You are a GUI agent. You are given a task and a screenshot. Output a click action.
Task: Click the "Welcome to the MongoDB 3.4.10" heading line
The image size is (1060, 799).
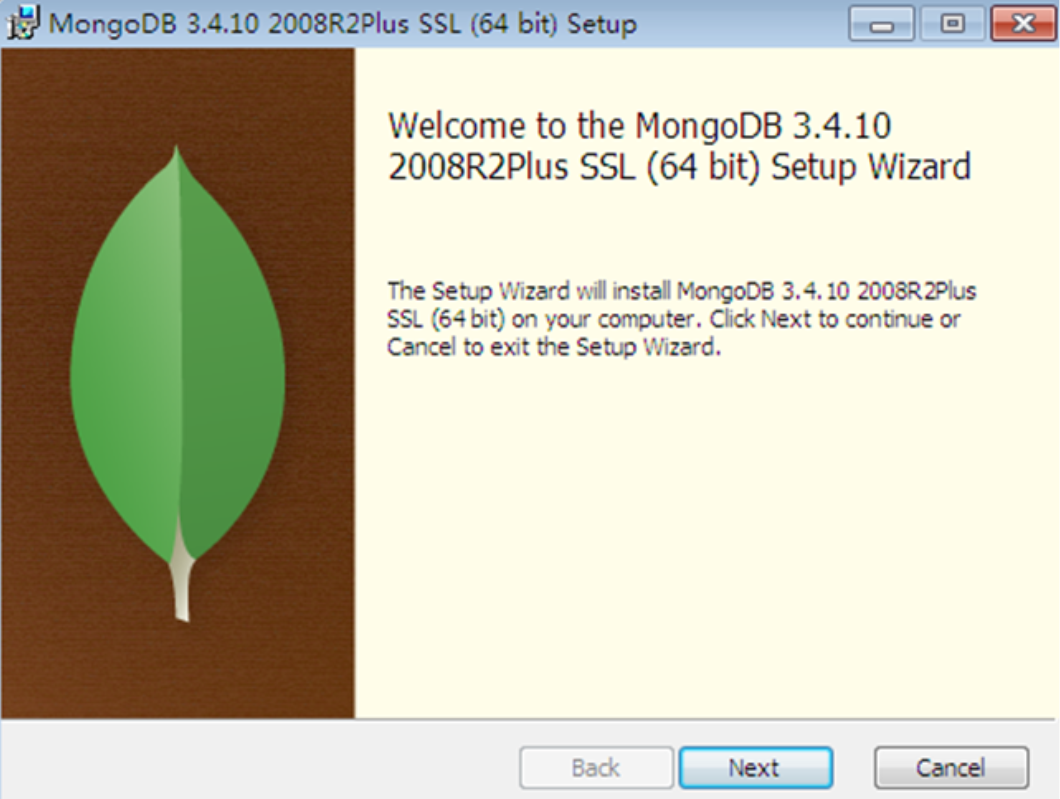[640, 126]
